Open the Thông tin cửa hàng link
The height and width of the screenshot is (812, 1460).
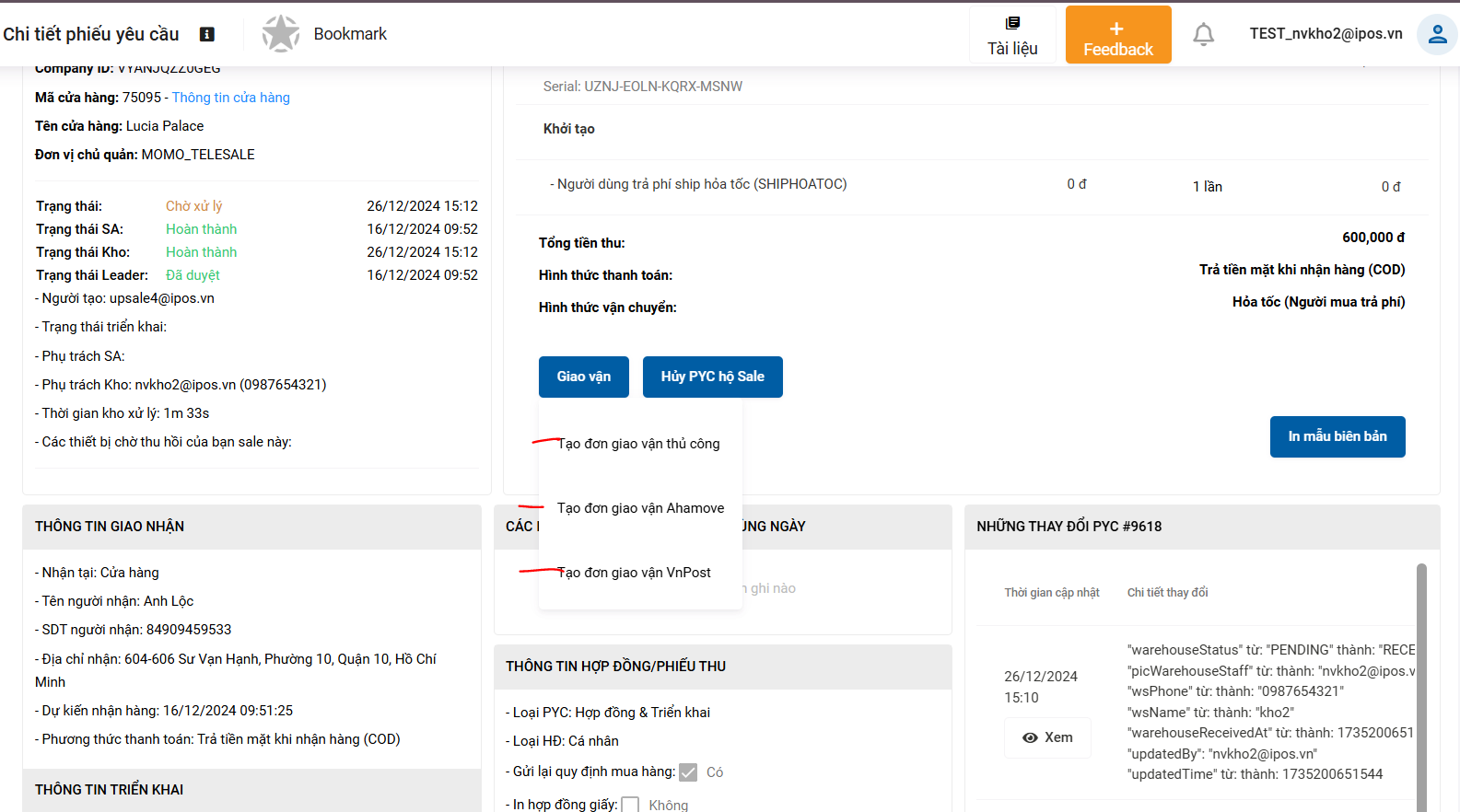(230, 98)
